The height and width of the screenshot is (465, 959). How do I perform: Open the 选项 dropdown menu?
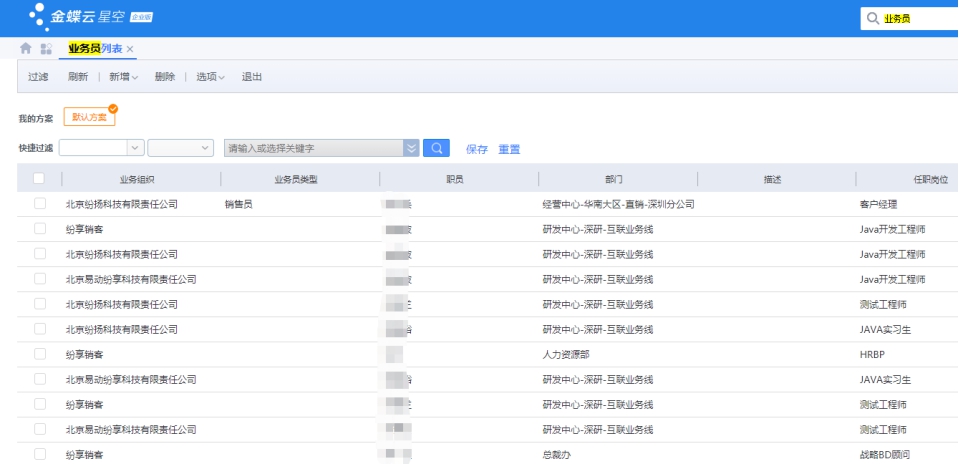(210, 76)
